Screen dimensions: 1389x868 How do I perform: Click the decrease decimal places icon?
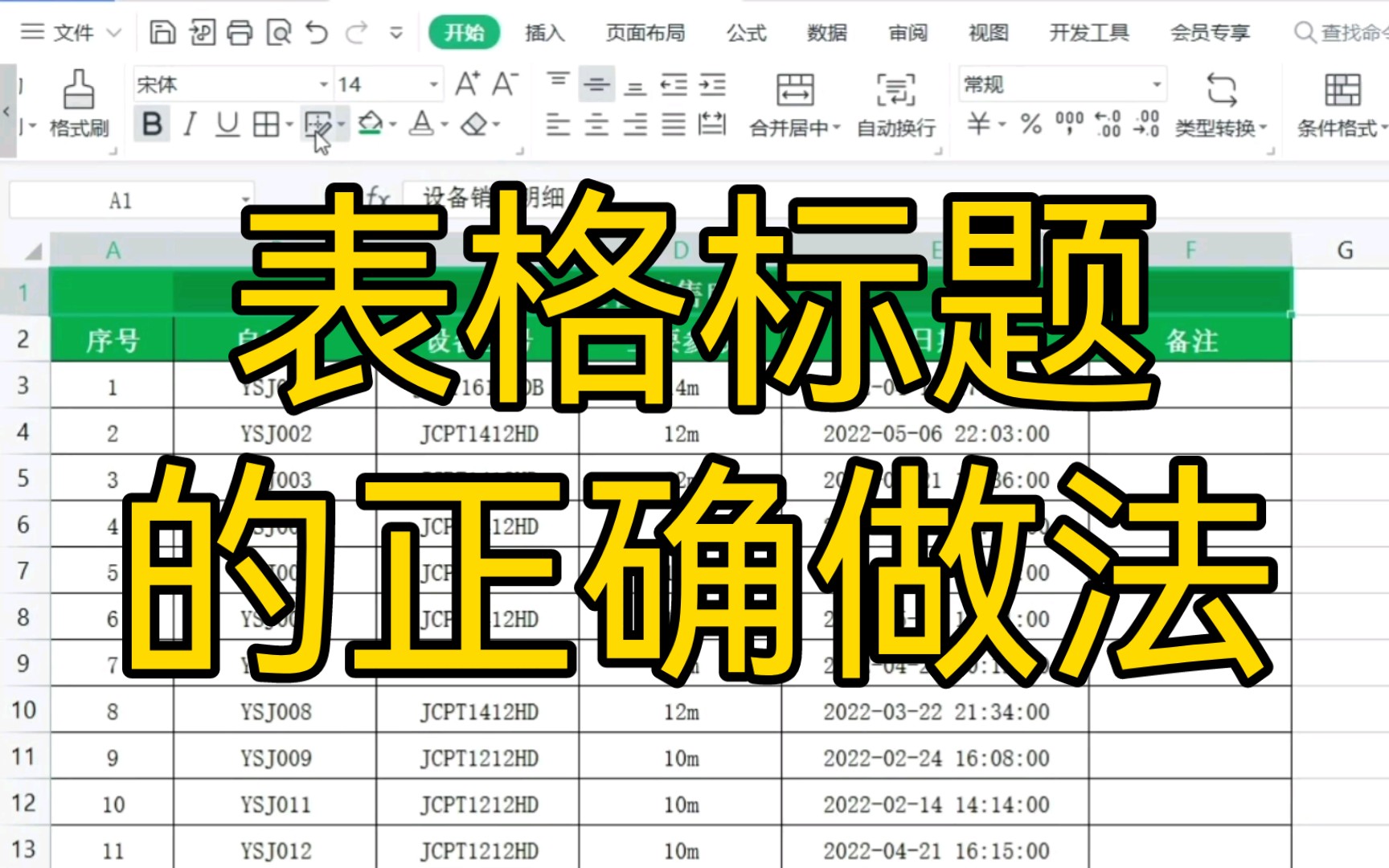tap(1146, 125)
